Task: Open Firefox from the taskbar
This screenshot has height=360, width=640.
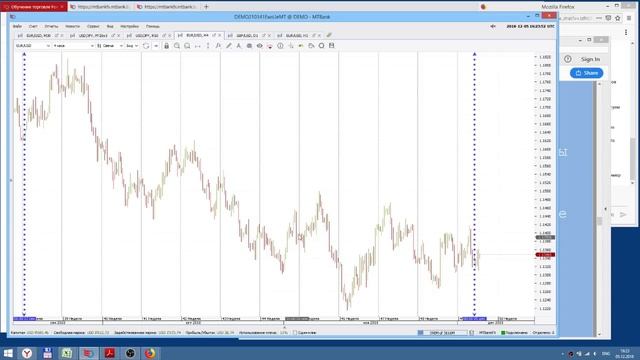Action: point(150,353)
